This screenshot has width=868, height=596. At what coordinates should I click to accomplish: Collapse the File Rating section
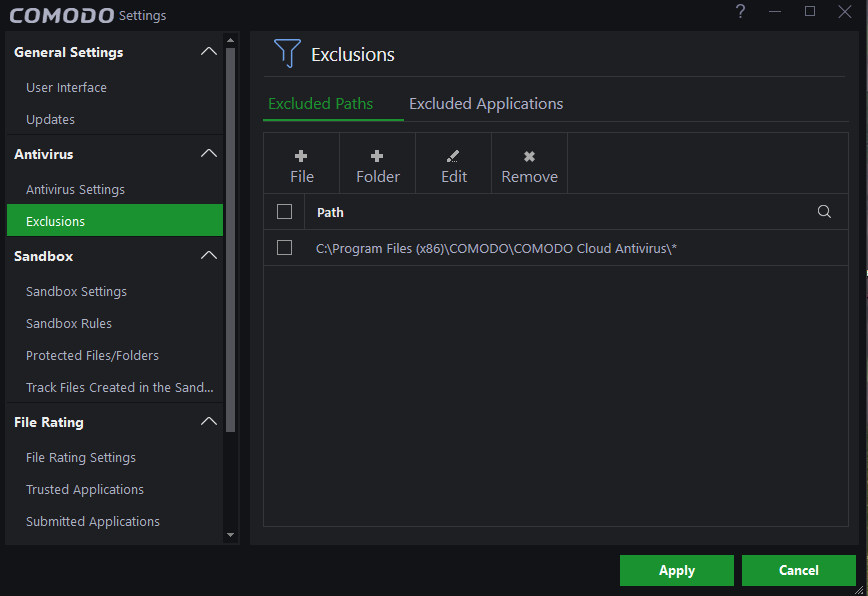[208, 422]
